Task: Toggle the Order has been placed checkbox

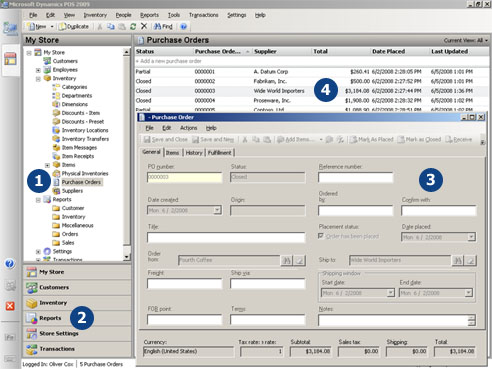Action: (321, 236)
